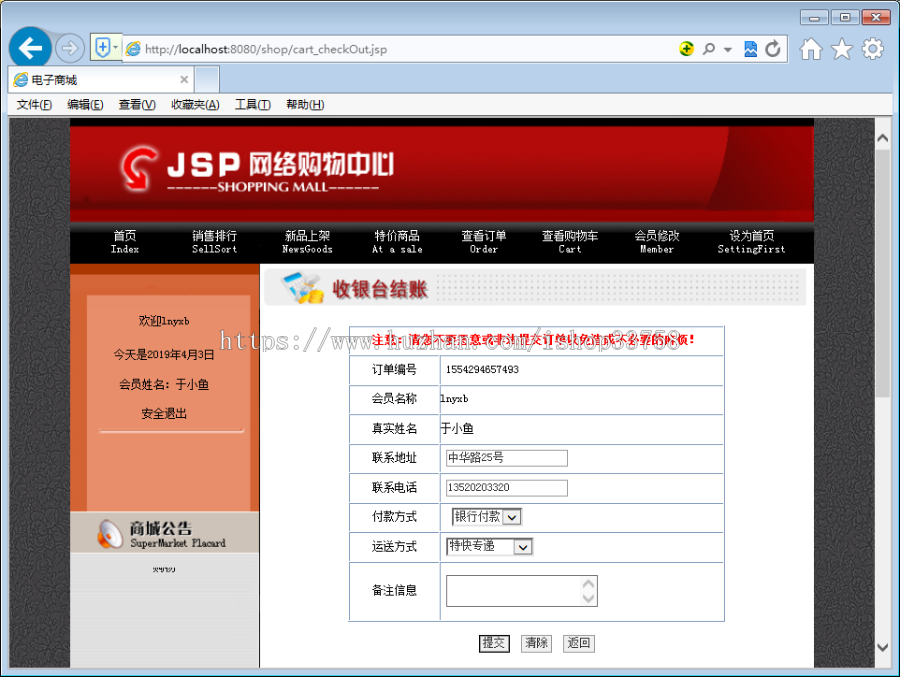900x677 pixels.
Task: Open the favorites star icon
Action: point(842,49)
